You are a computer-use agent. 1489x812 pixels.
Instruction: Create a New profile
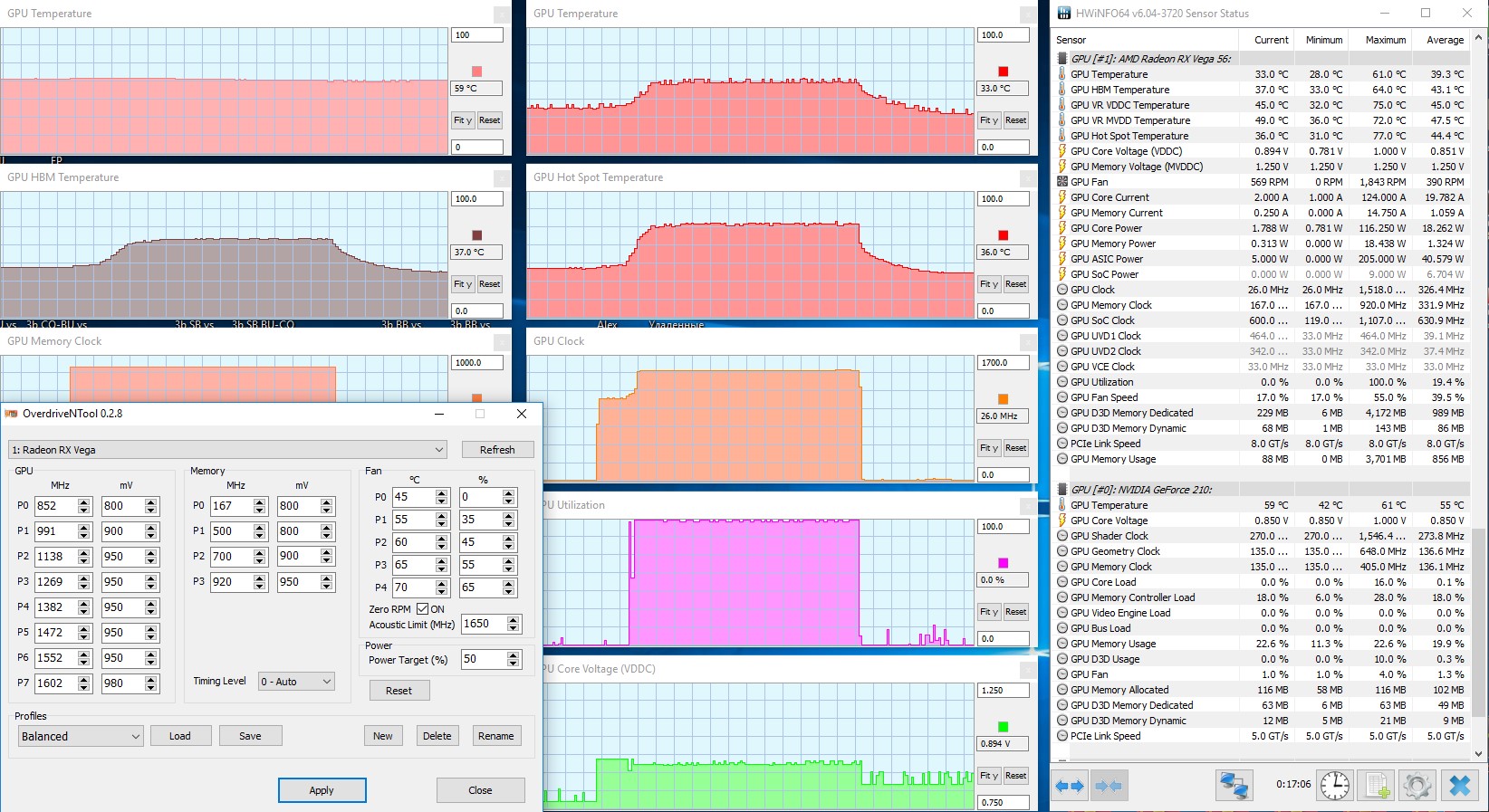tap(383, 736)
